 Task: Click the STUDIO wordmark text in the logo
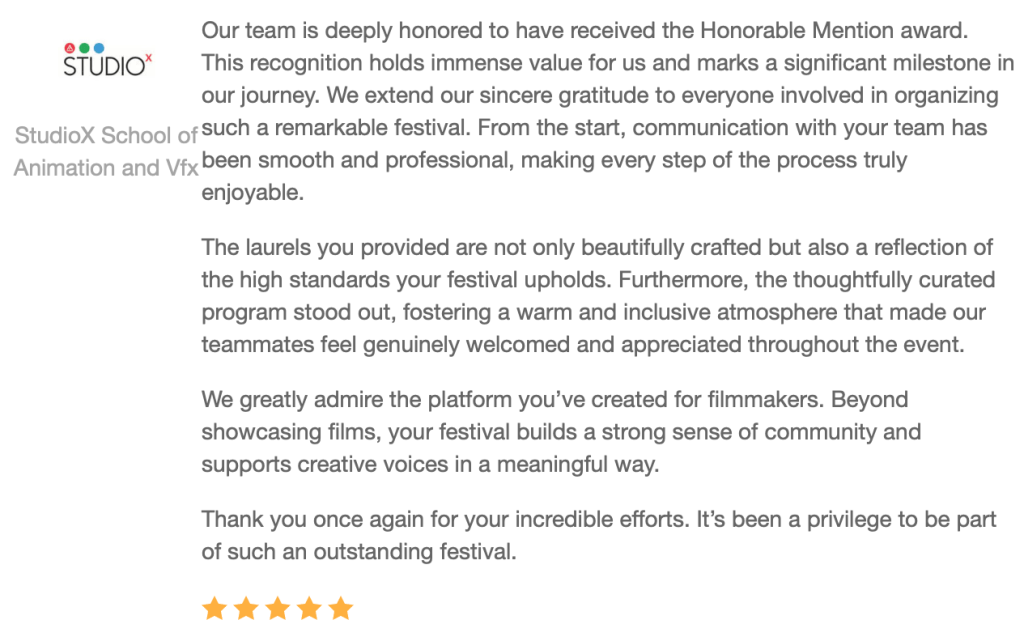click(103, 67)
